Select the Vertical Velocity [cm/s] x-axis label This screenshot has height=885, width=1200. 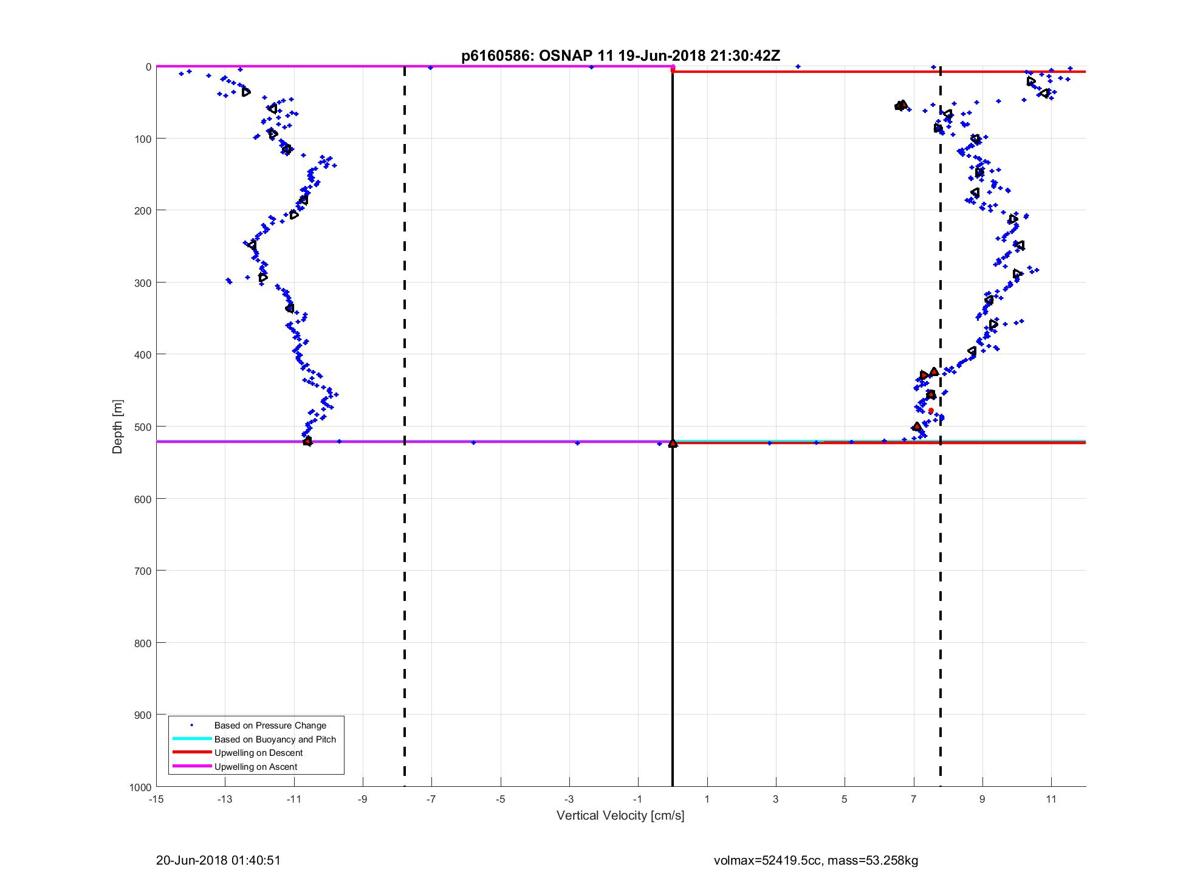coord(620,816)
